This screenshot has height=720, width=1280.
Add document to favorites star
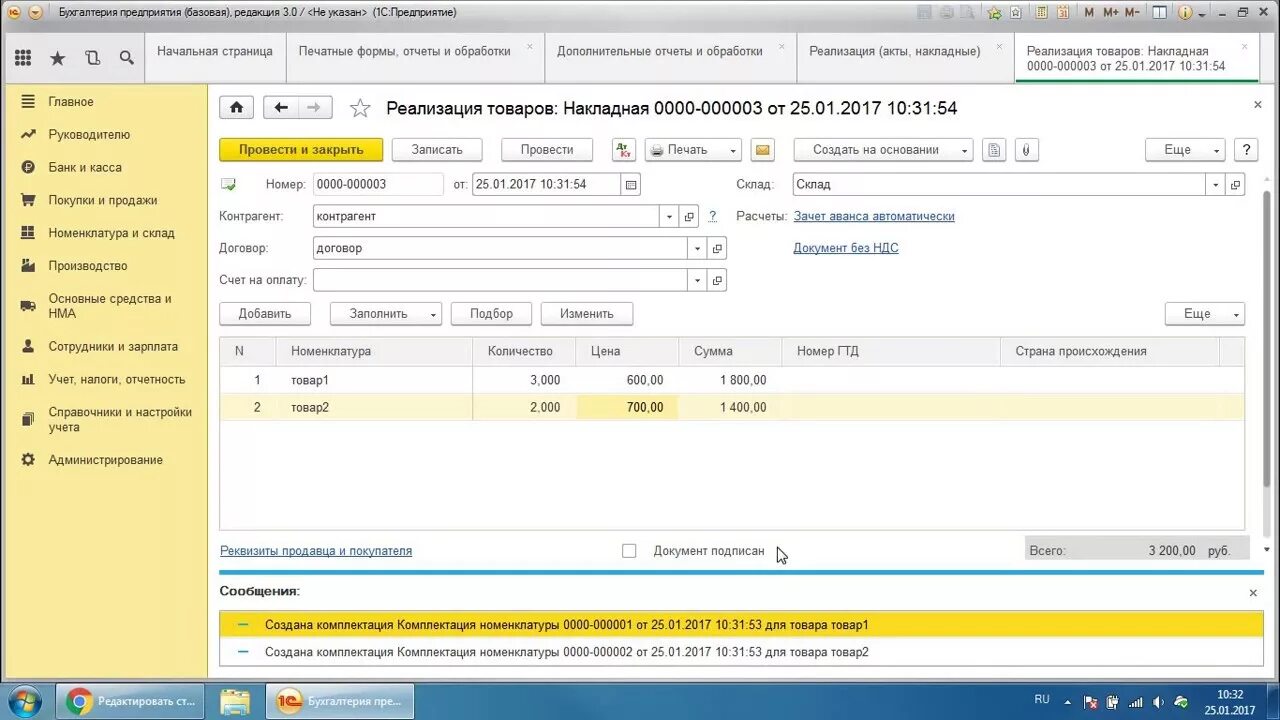coord(360,108)
